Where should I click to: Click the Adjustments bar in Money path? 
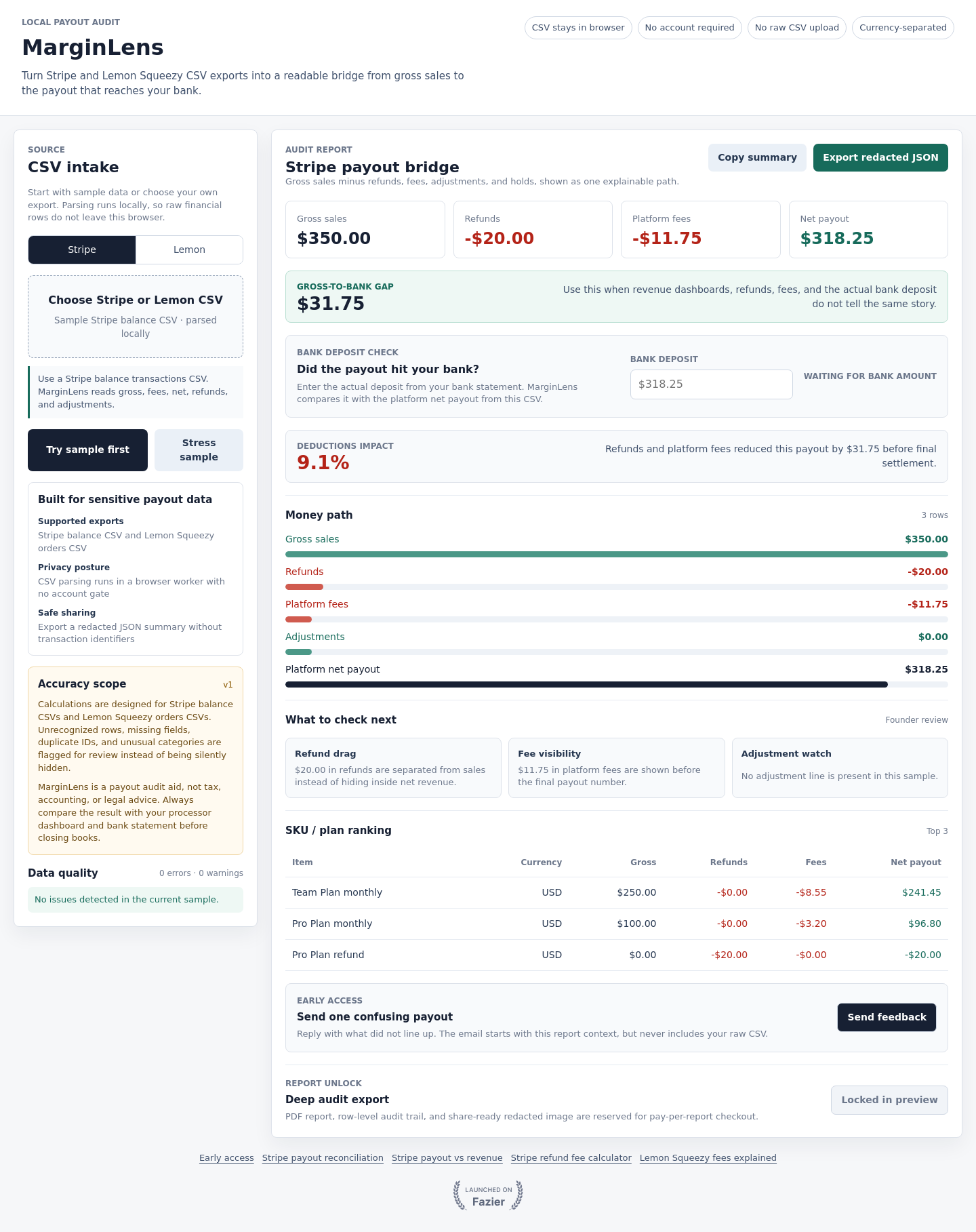(617, 652)
